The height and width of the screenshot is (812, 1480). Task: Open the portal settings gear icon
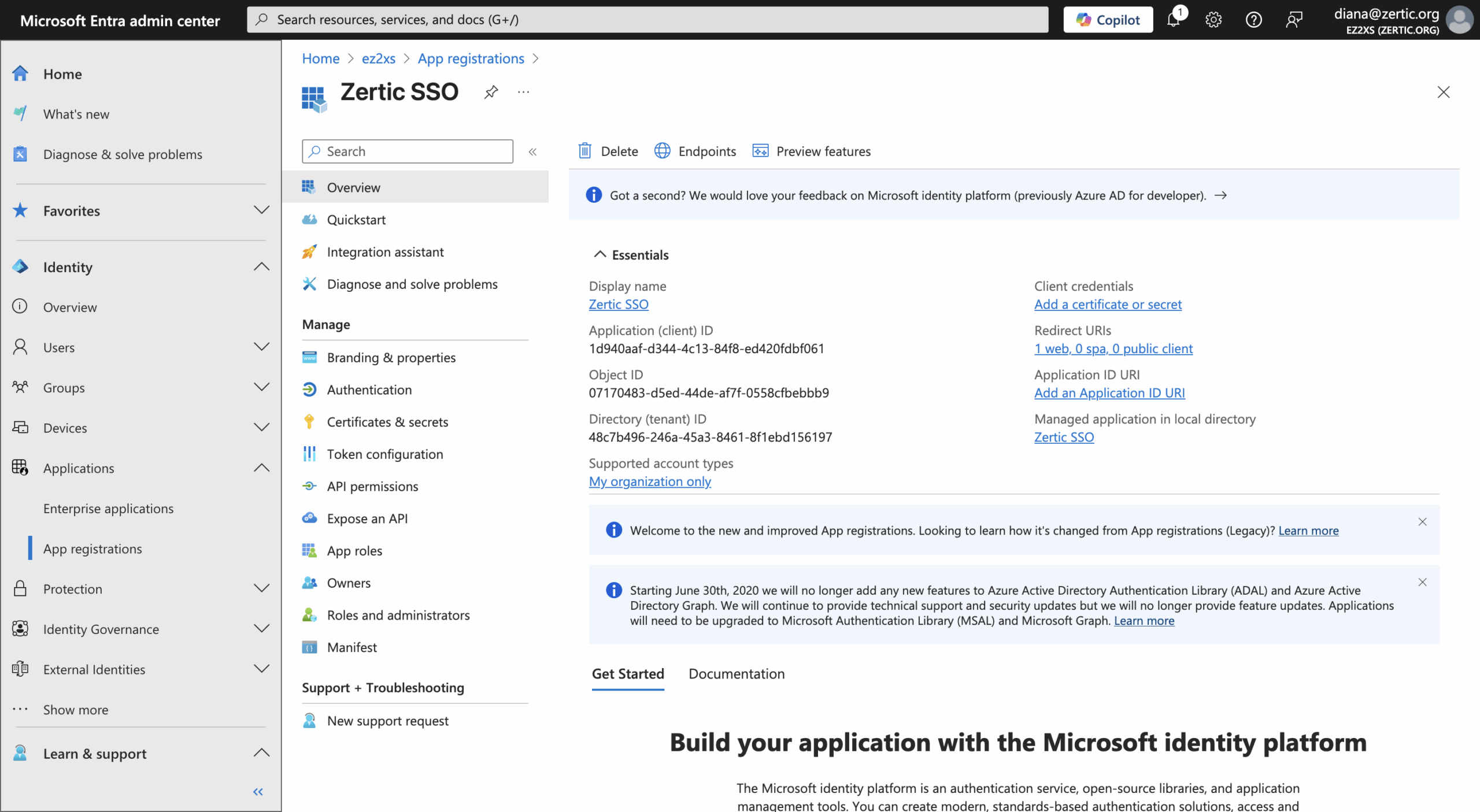pos(1213,20)
